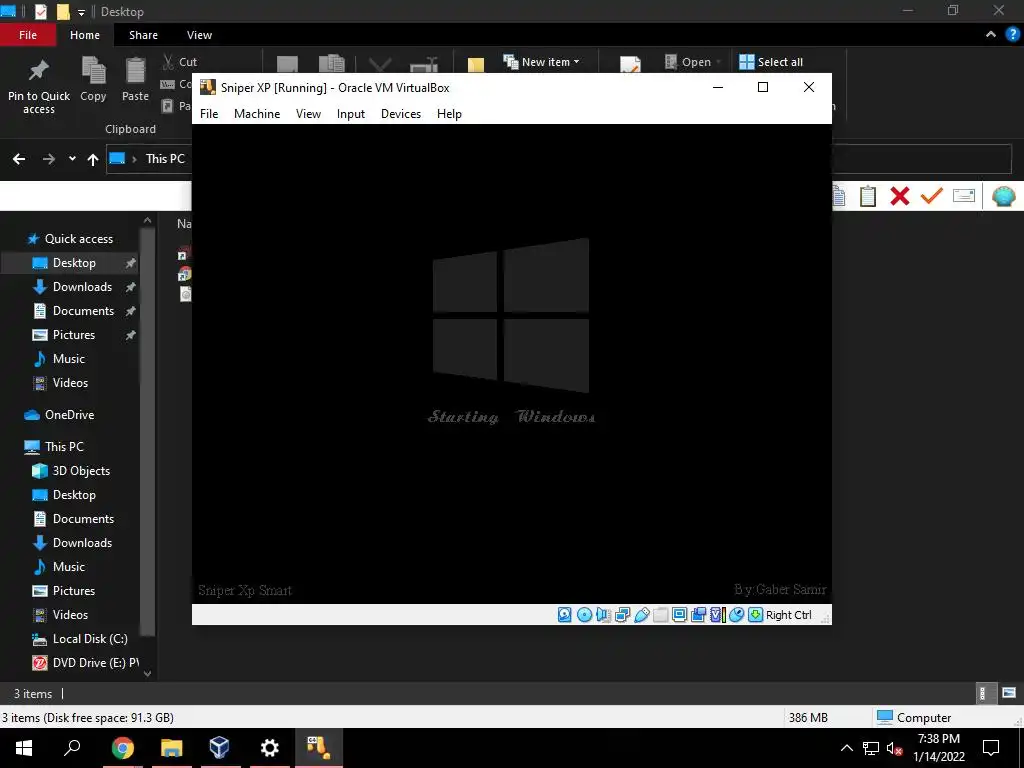Show hidden system tray icons
This screenshot has width=1024, height=768.
coord(846,748)
